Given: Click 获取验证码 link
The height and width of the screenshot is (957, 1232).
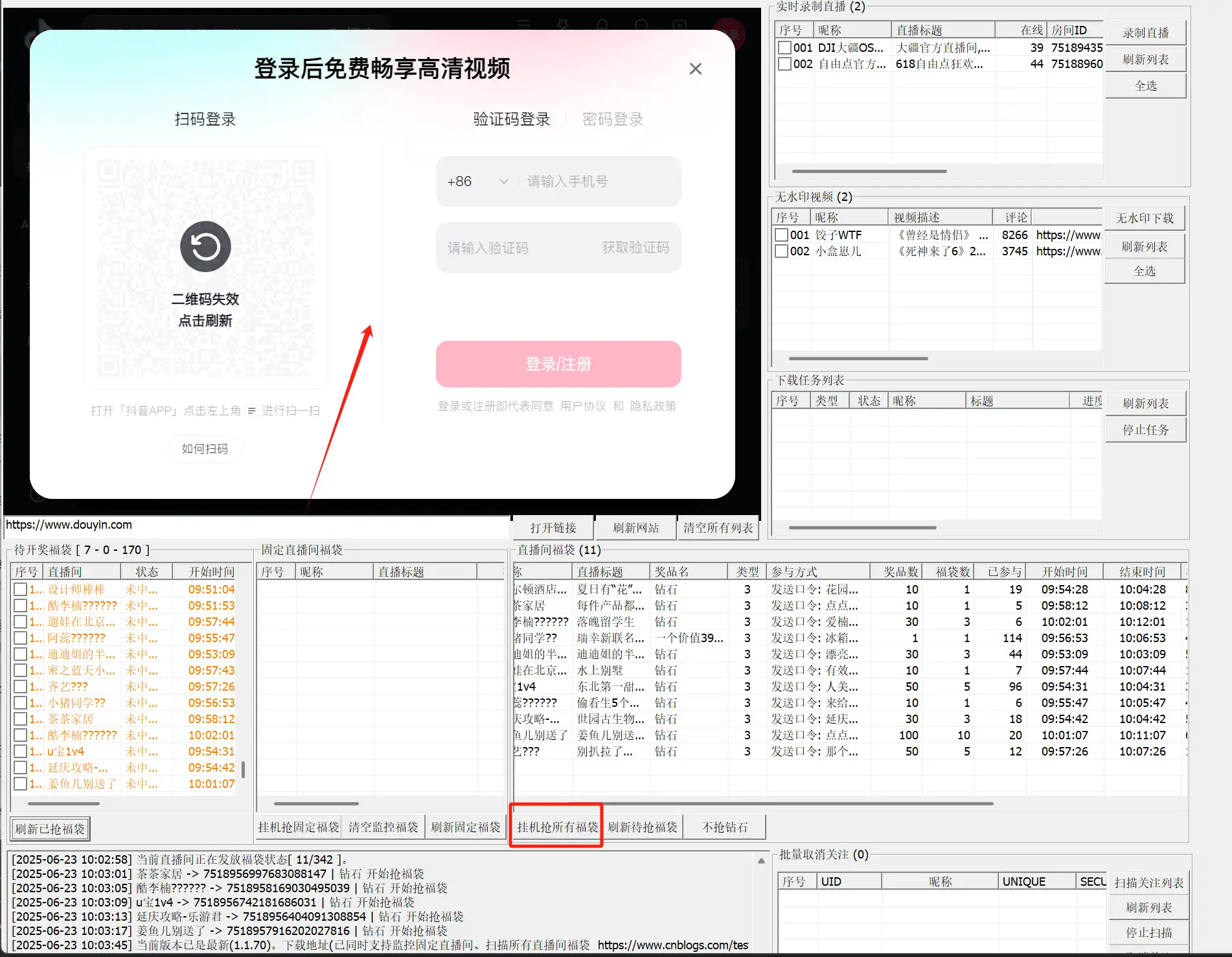Looking at the screenshot, I should (635, 248).
